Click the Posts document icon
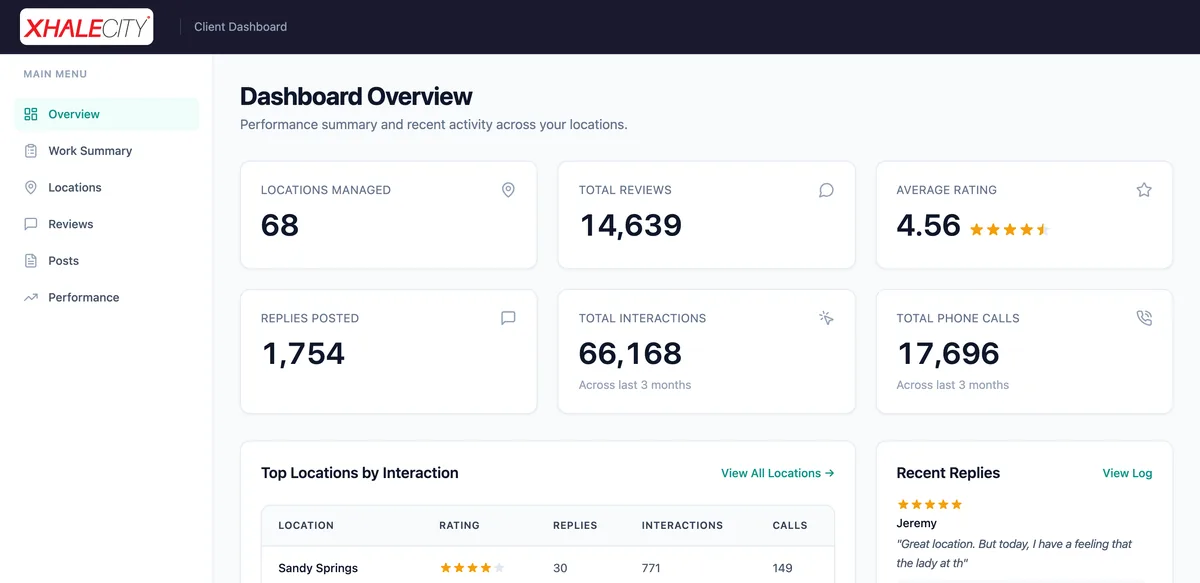Screen dimensions: 1200x583 [31, 261]
